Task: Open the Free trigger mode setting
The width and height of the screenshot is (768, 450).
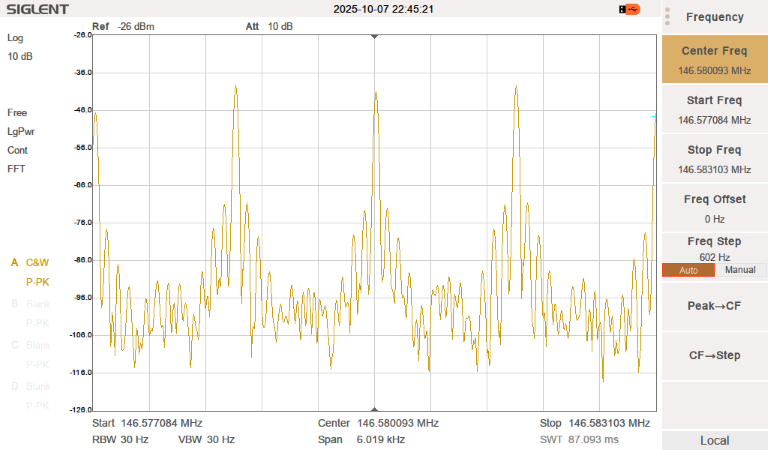Action: click(17, 113)
